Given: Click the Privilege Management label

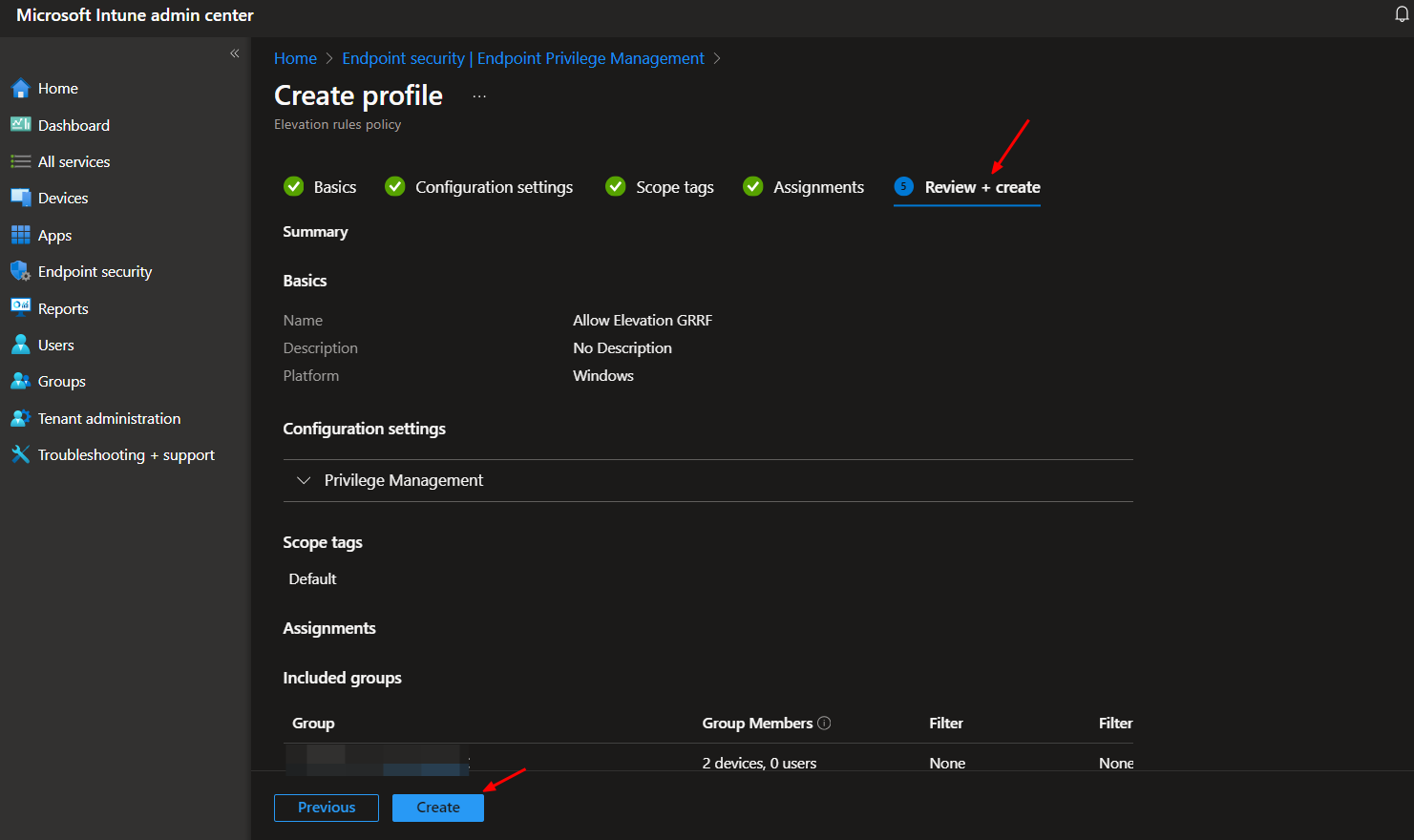Looking at the screenshot, I should [x=404, y=480].
